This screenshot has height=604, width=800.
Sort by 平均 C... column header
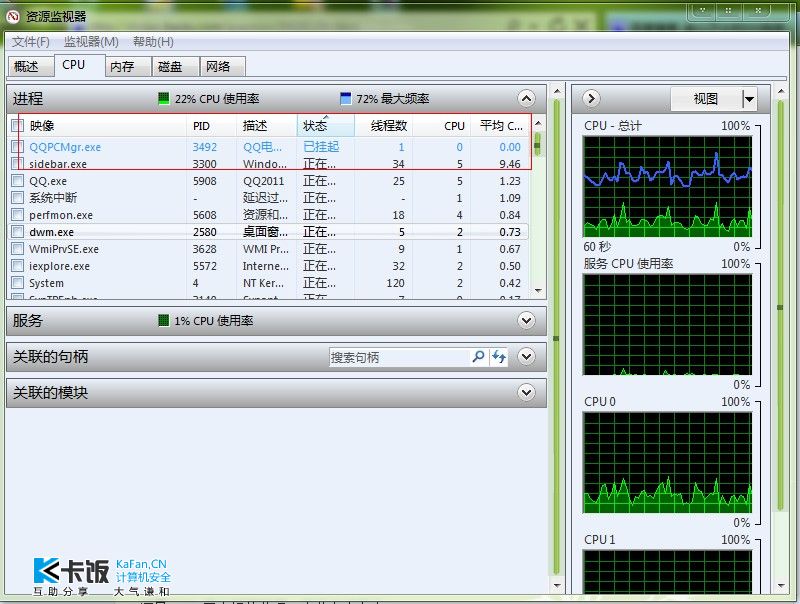[x=501, y=125]
